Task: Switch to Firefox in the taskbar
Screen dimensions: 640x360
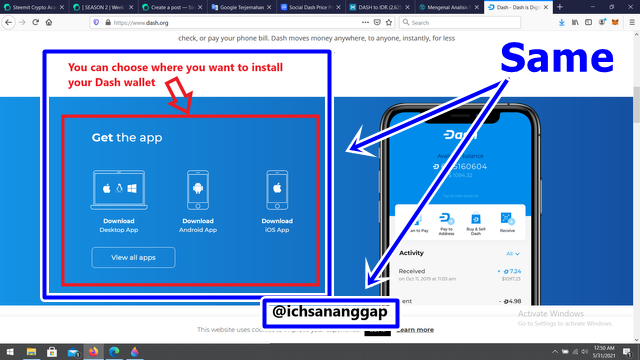Action: pos(93,352)
